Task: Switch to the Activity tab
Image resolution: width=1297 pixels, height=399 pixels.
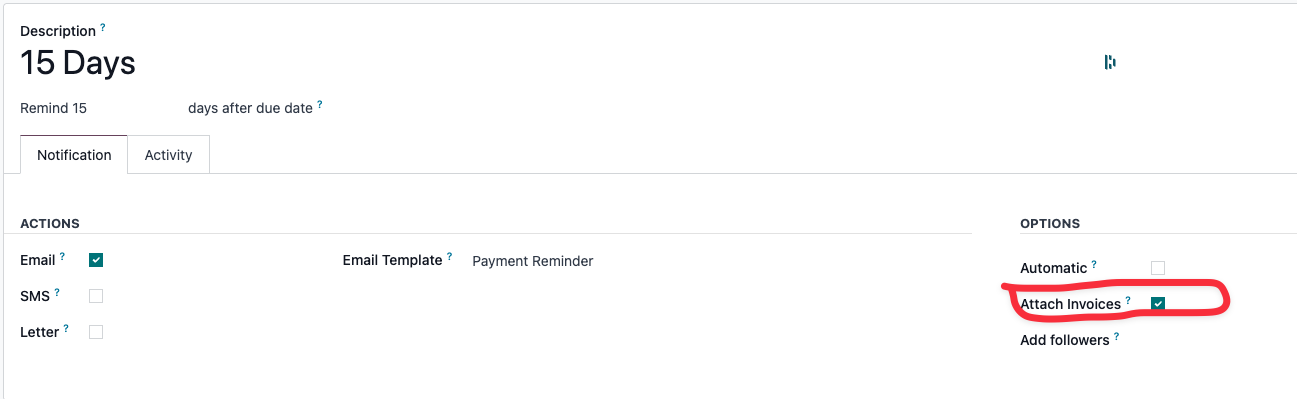Action: click(168, 155)
